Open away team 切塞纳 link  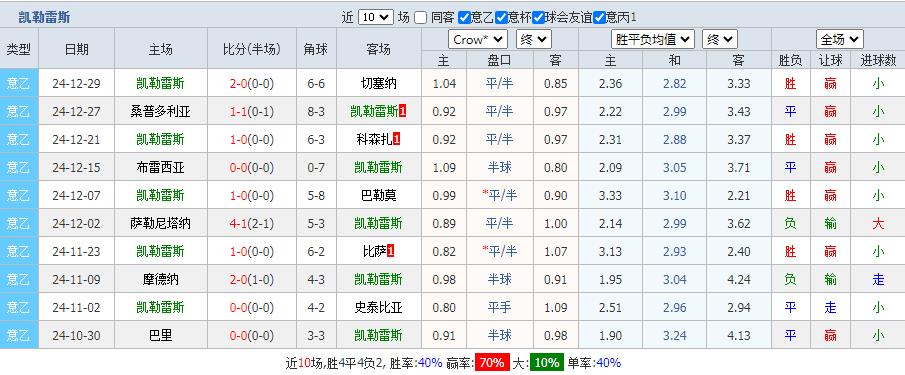[379, 84]
